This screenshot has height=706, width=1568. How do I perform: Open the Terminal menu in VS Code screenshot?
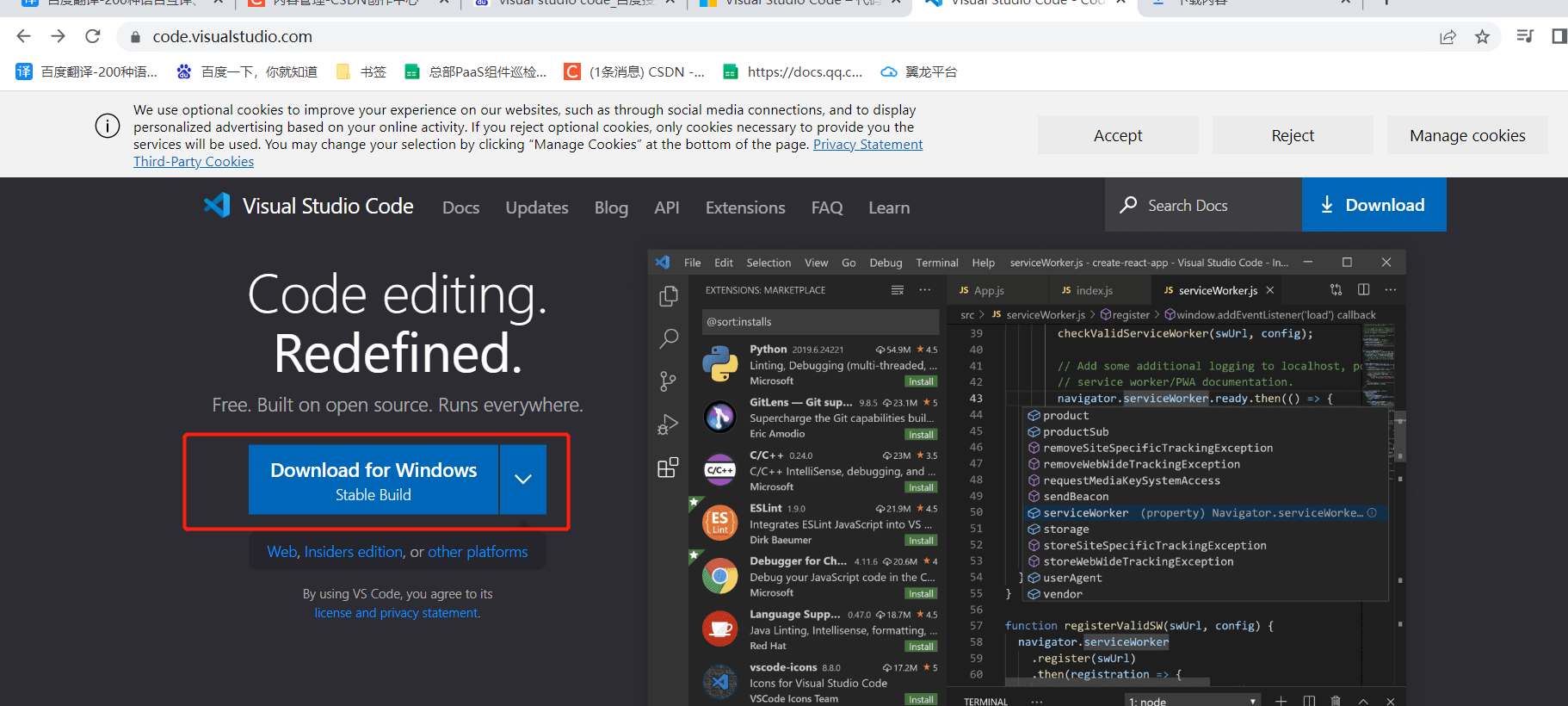click(x=936, y=263)
